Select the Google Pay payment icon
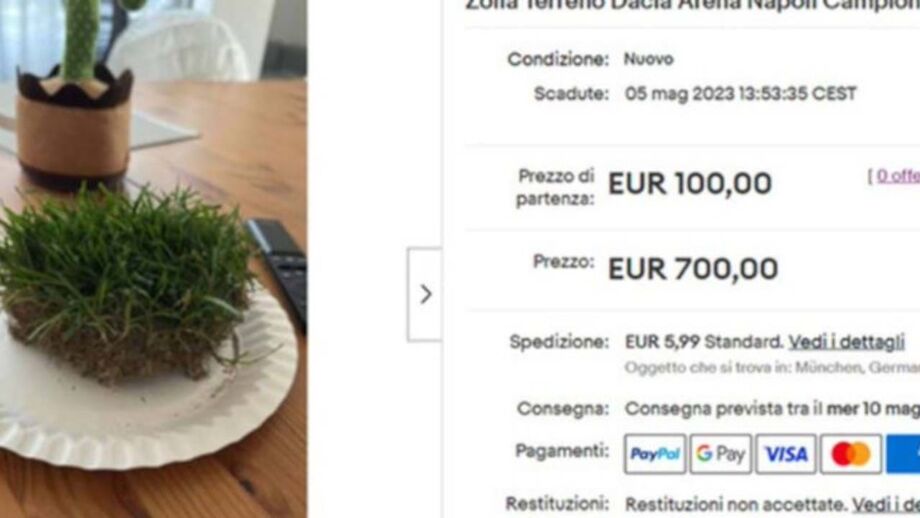 click(721, 453)
